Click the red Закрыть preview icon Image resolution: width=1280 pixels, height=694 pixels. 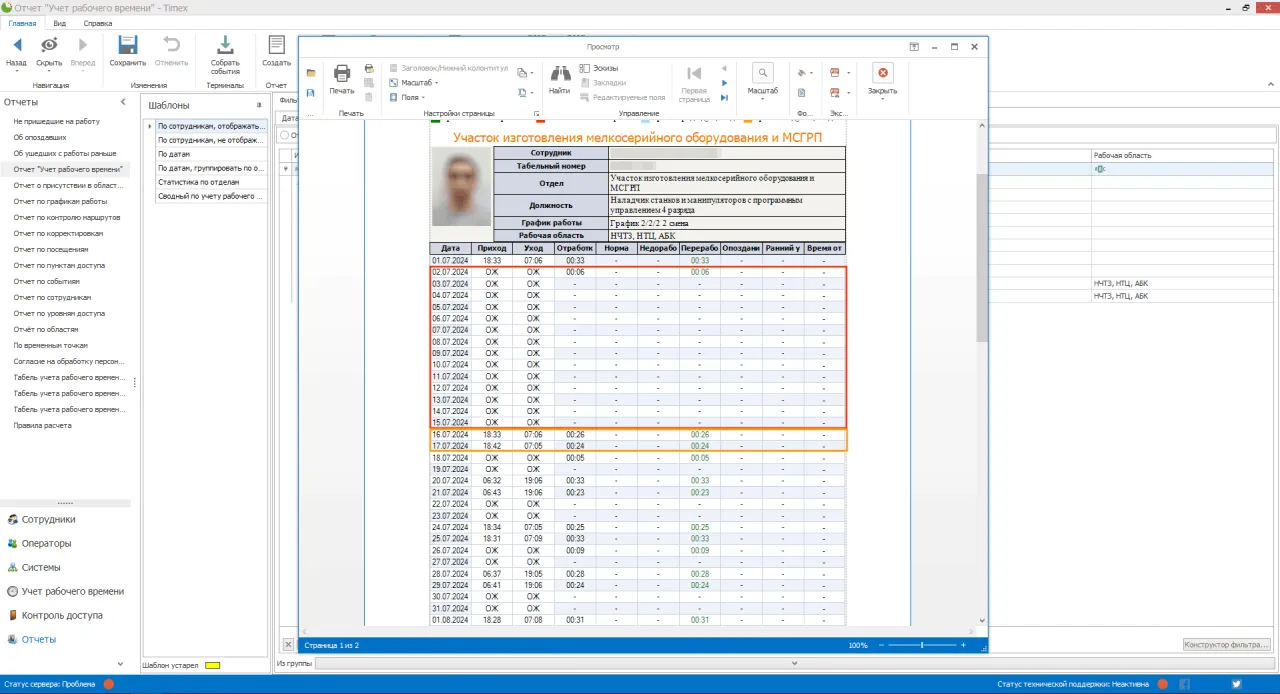point(882,73)
